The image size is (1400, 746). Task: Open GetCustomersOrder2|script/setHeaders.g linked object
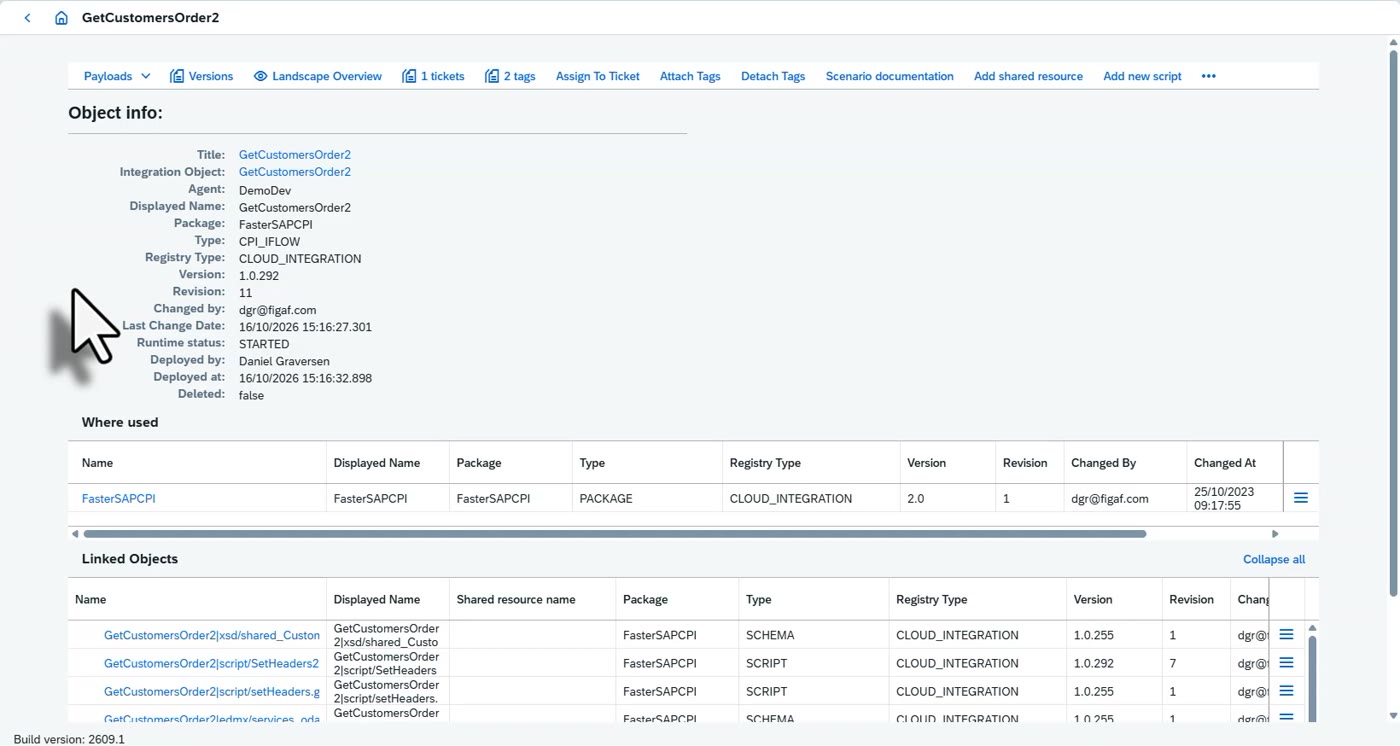pos(212,691)
